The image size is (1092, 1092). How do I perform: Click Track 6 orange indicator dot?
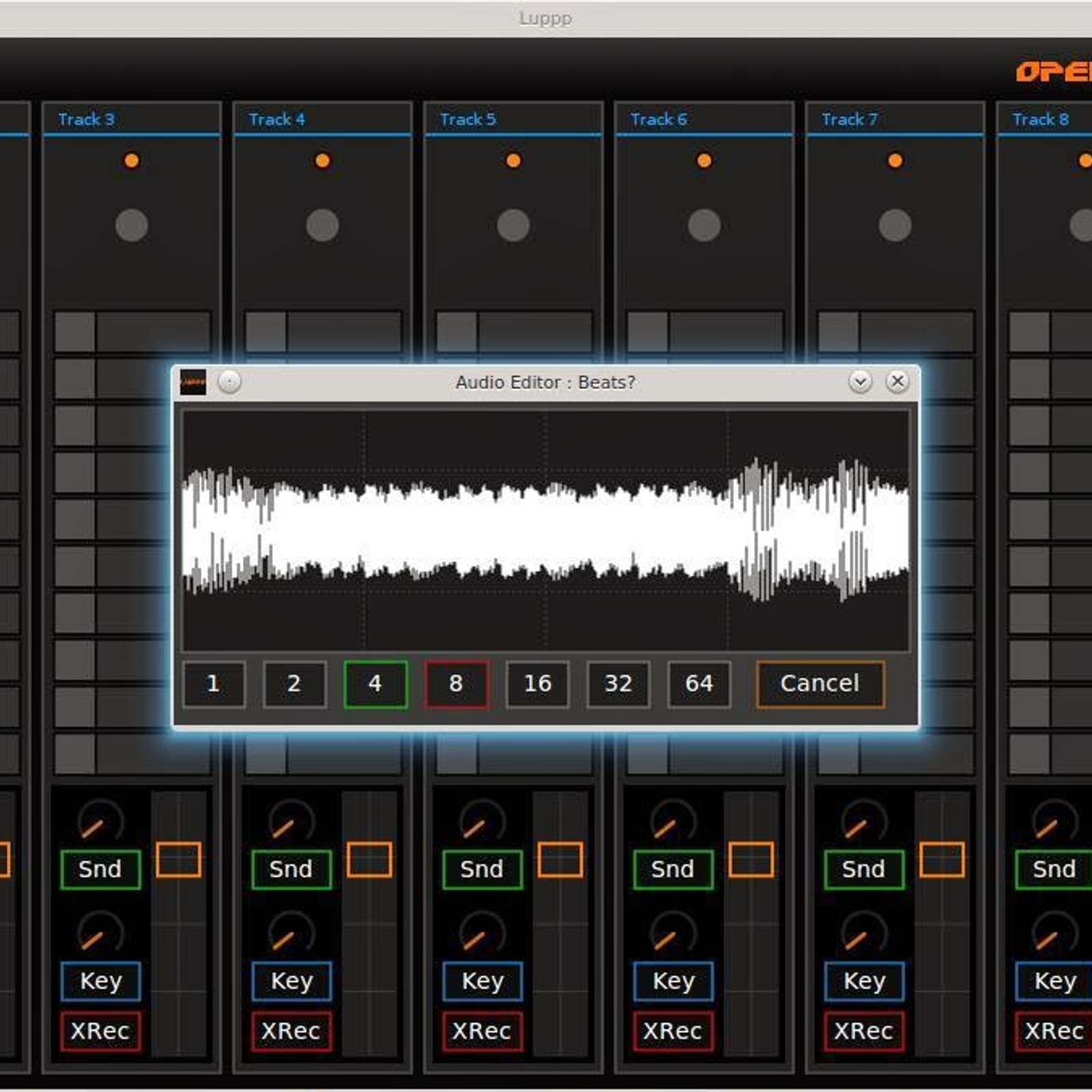[704, 160]
